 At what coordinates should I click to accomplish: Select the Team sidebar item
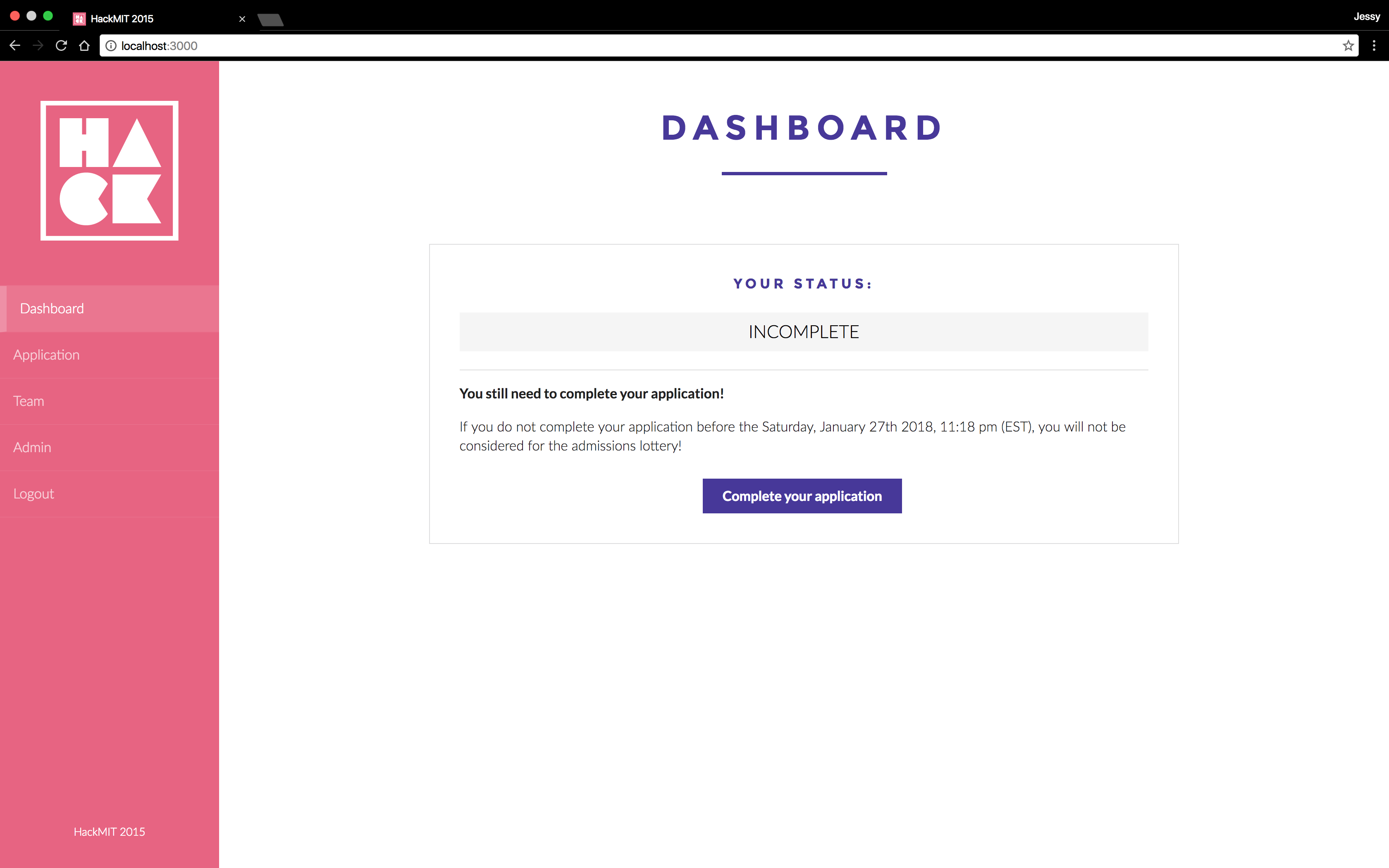[x=109, y=400]
